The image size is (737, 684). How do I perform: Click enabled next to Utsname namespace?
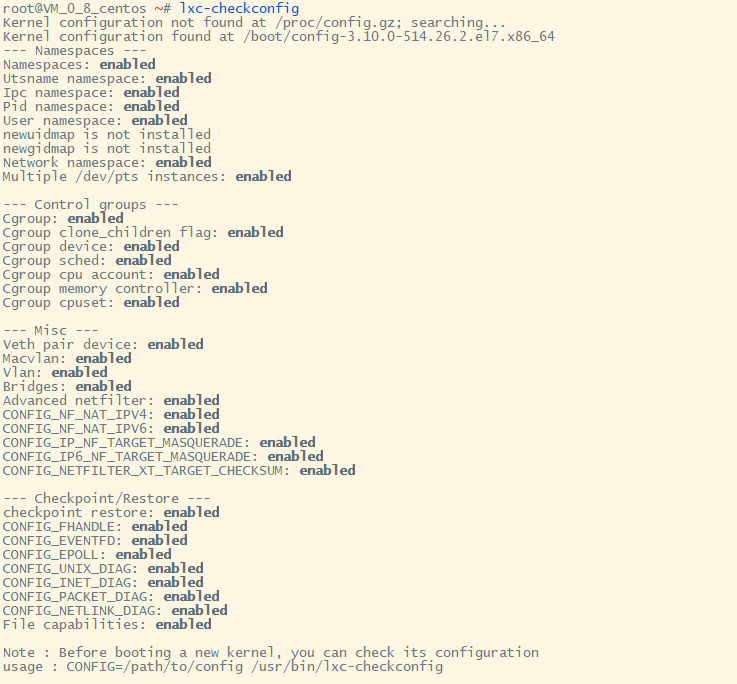[183, 79]
